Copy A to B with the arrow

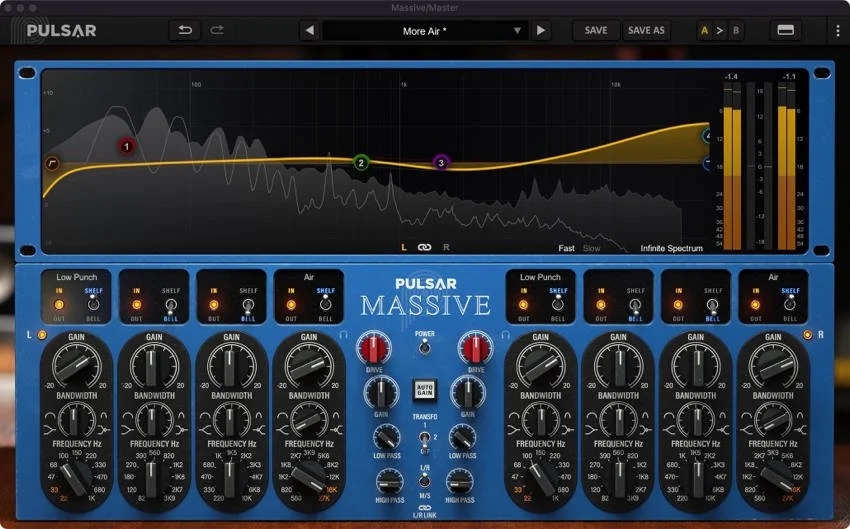pyautogui.click(x=720, y=30)
